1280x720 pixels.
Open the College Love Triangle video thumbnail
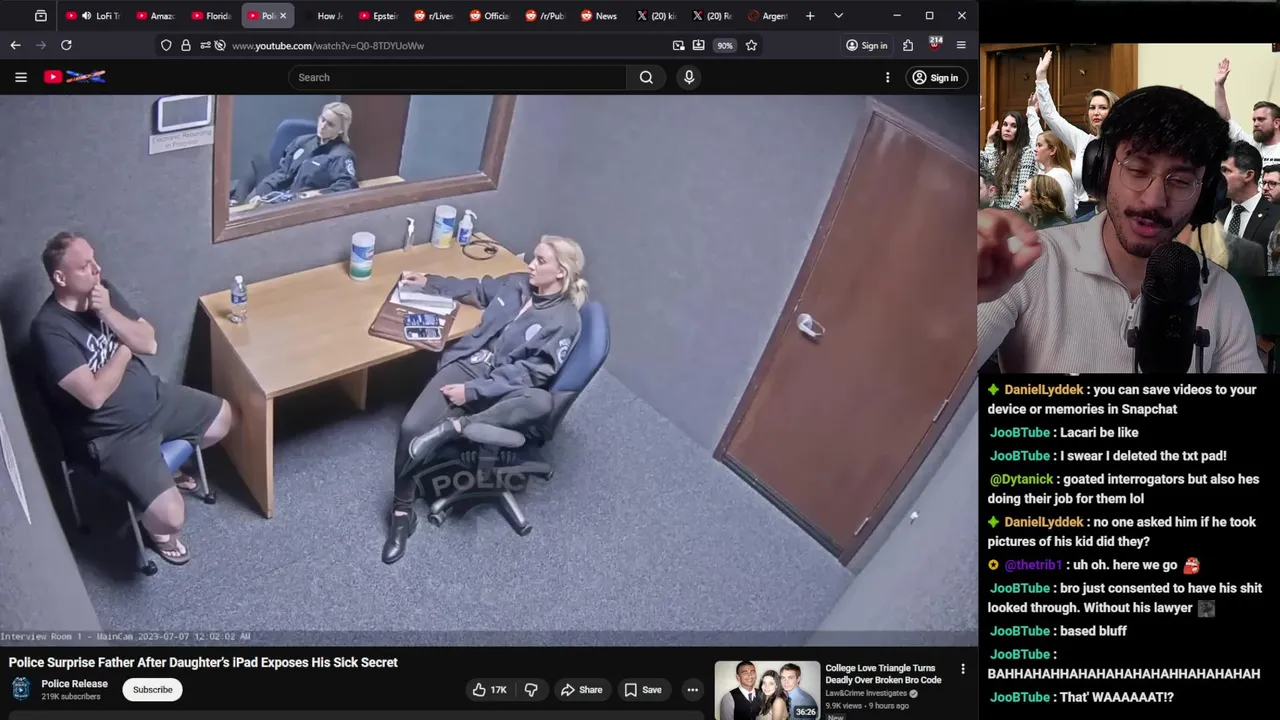click(x=767, y=690)
